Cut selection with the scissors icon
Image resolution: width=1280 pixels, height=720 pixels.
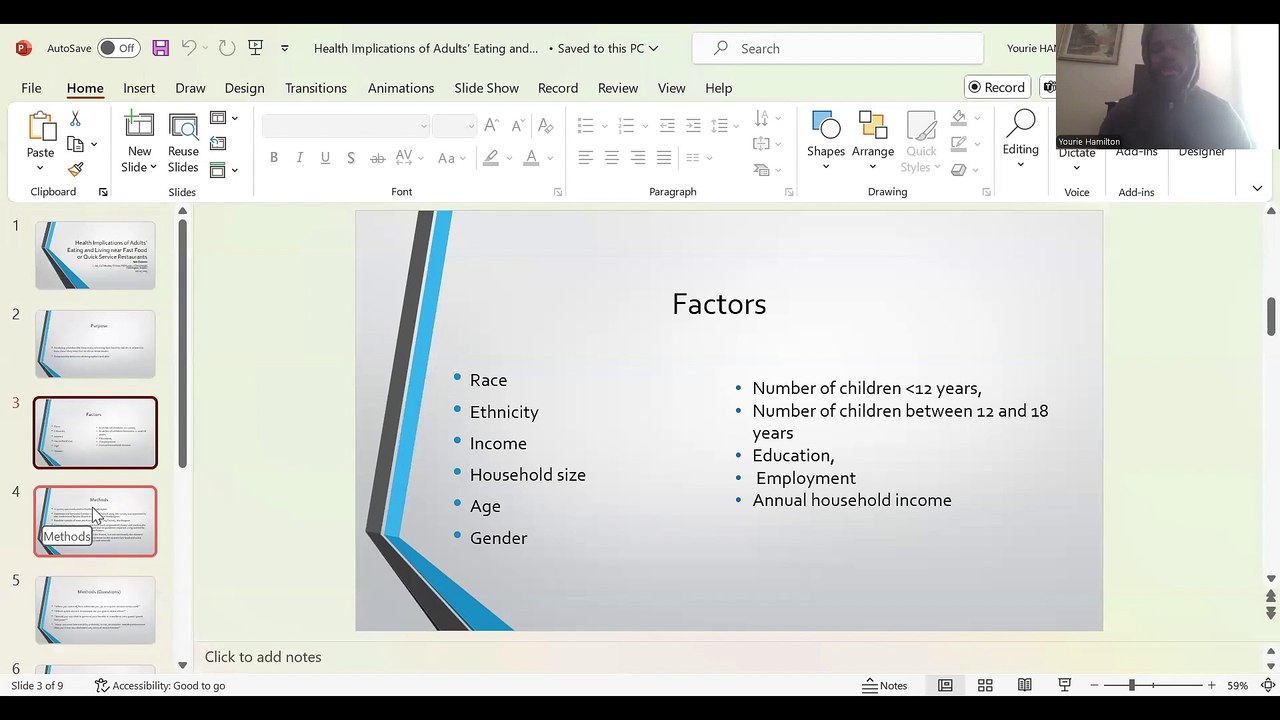[75, 119]
